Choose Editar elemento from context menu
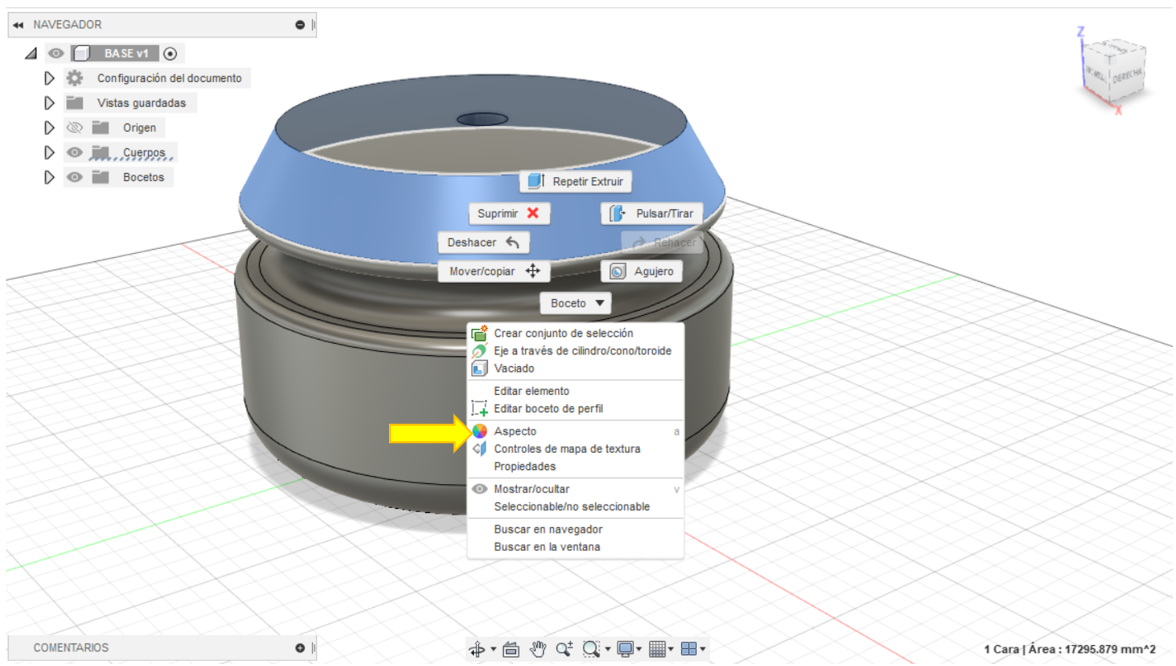 tap(575, 391)
